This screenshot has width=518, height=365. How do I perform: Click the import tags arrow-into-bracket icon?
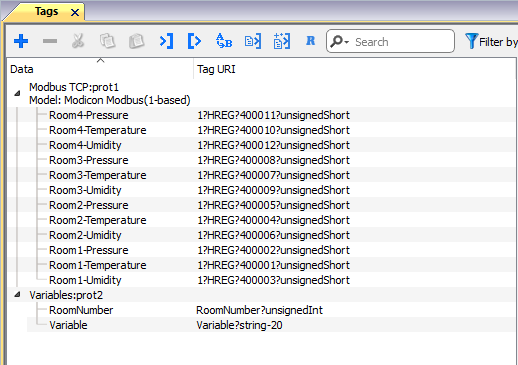pyautogui.click(x=166, y=41)
